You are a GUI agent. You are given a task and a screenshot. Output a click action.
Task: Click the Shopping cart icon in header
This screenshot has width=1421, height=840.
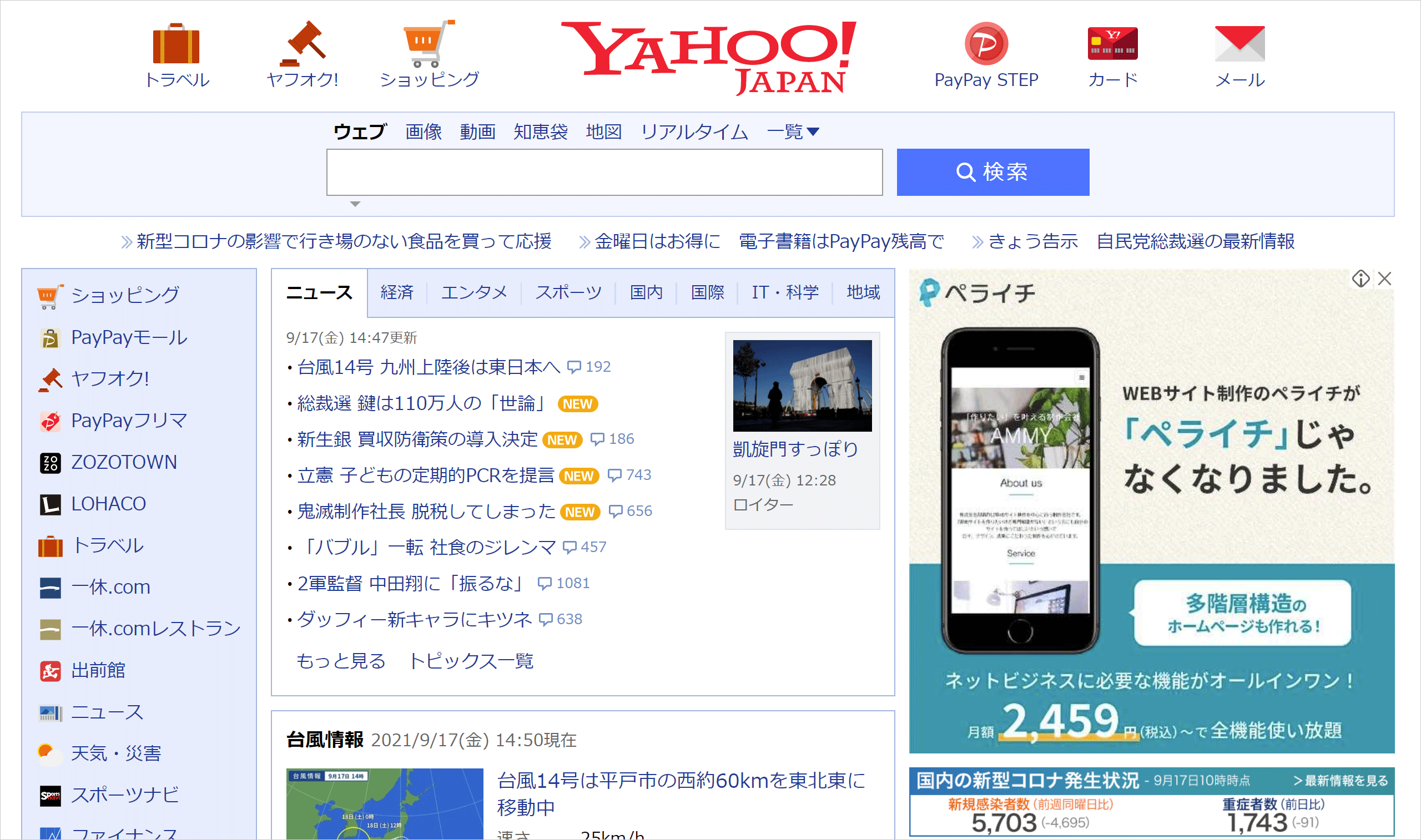click(x=429, y=44)
